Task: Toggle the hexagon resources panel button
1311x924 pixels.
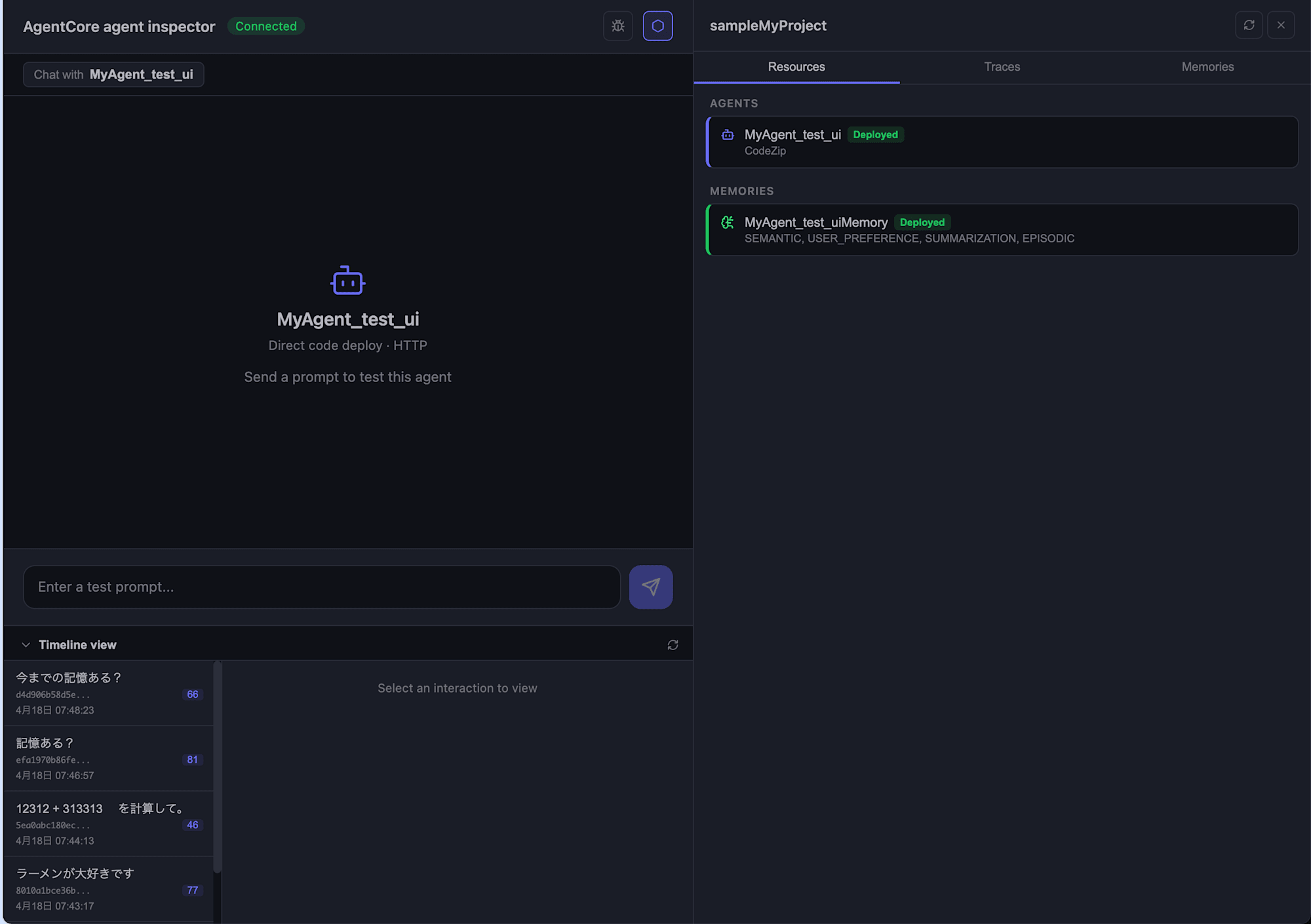Action: (657, 26)
